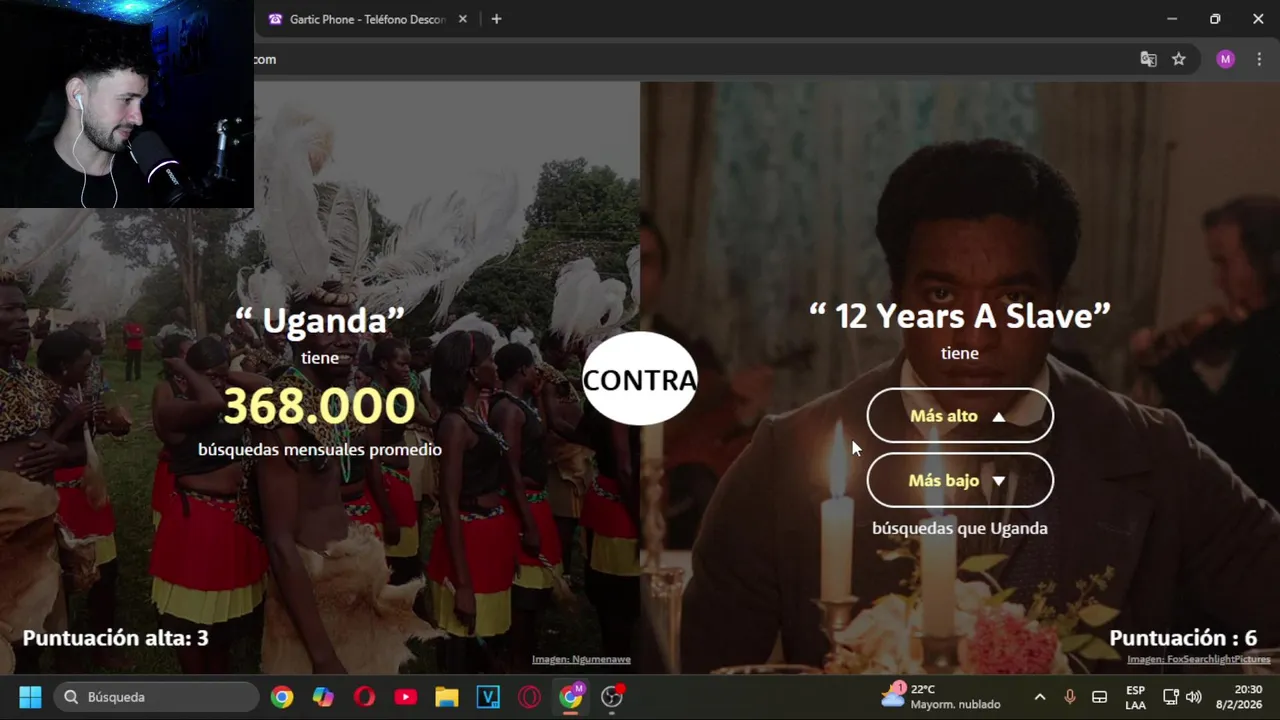
Task: Switch to the active Chrome profile window icon
Action: click(571, 697)
